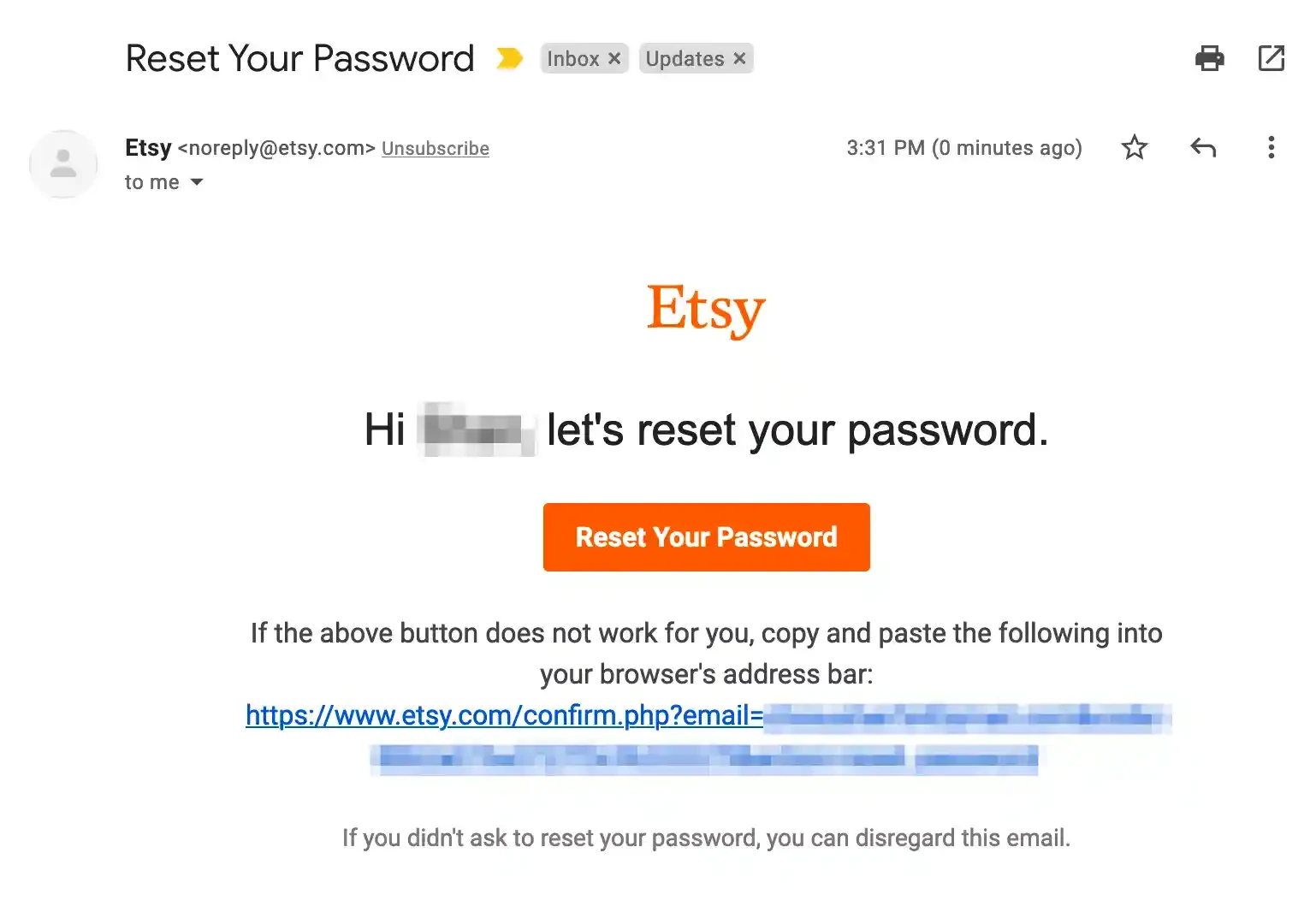Click the Reset Your Password subject heading
Viewport: 1316px width, 900px height.
click(x=299, y=58)
